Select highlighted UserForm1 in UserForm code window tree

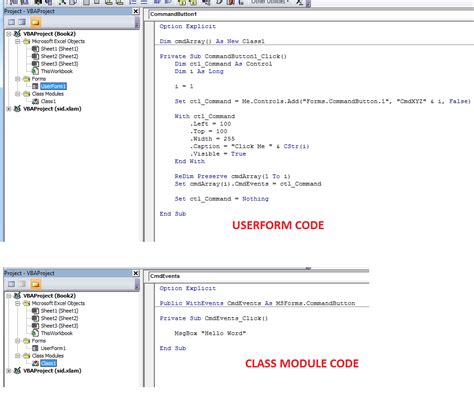pos(53,86)
